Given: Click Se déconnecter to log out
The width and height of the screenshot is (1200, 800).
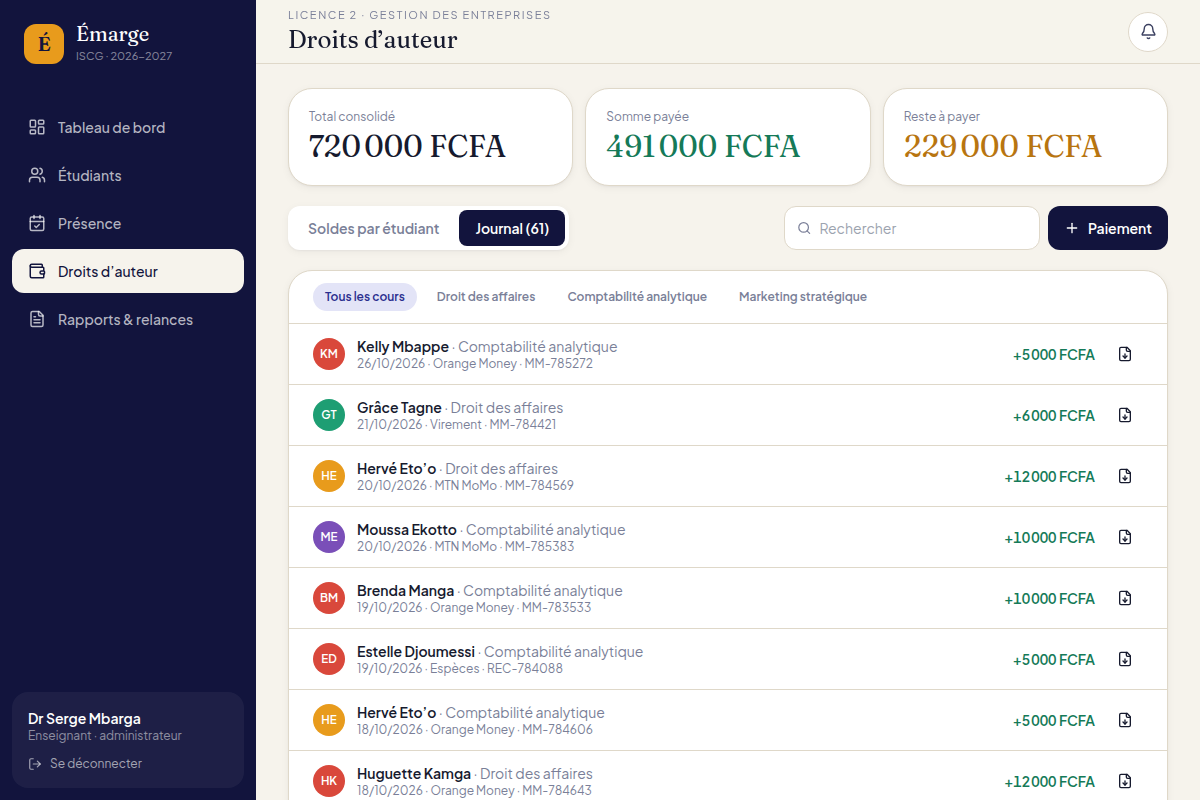Looking at the screenshot, I should coord(85,763).
